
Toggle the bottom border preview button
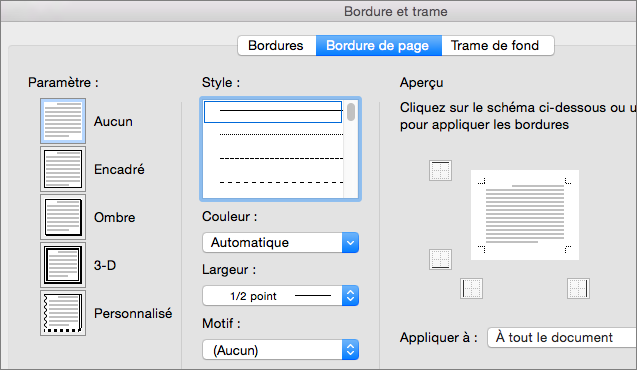[x=440, y=260]
